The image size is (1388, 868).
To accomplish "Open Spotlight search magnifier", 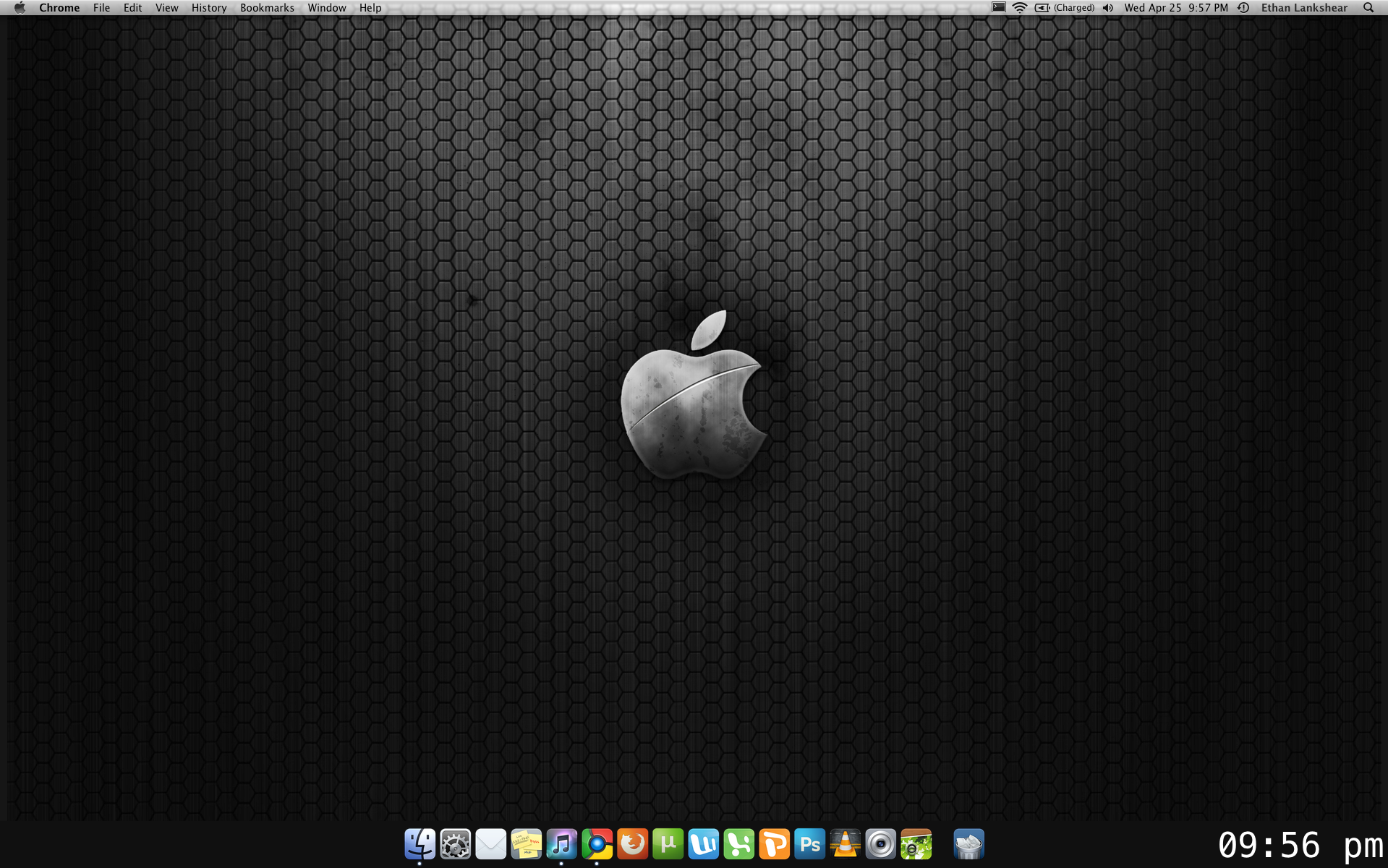I will click(x=1368, y=8).
